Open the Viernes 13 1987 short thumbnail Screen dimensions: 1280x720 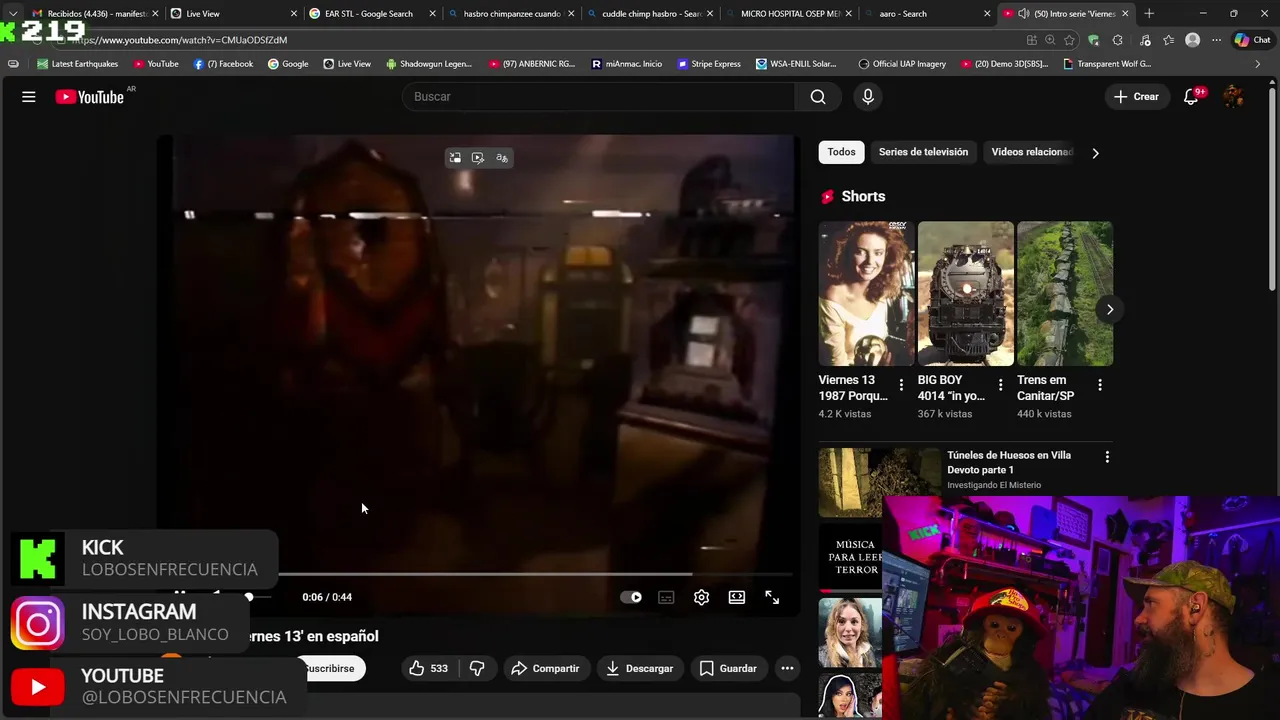coord(867,294)
